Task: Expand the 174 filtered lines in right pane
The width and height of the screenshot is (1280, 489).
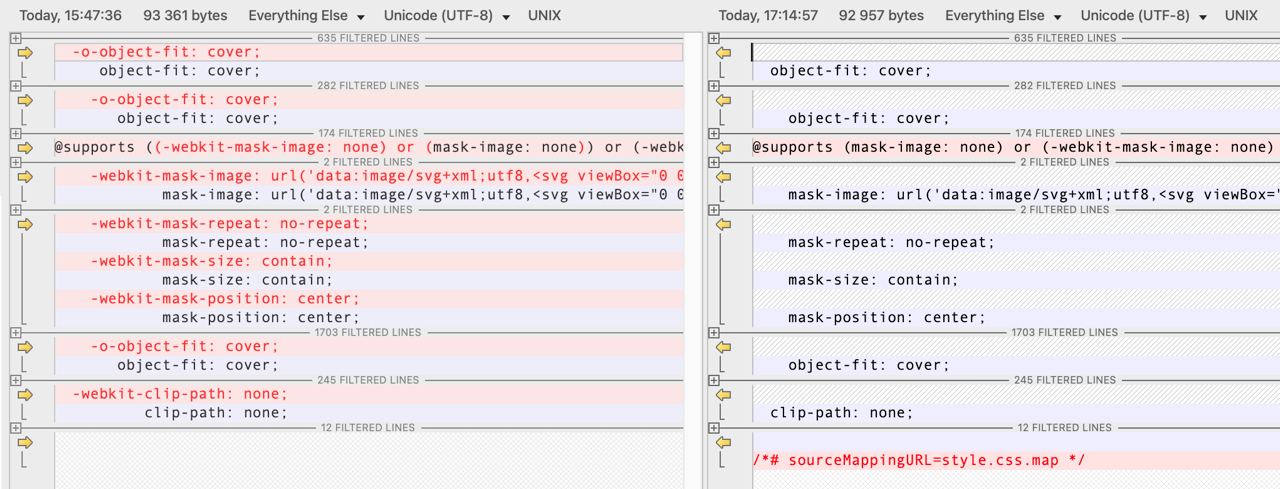Action: coord(713,133)
